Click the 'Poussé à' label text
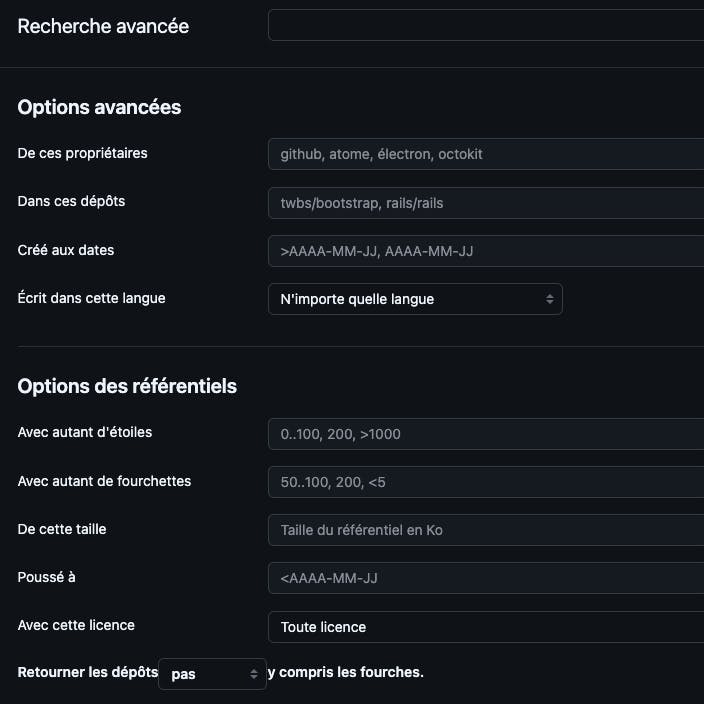Viewport: 704px width, 704px height. 46,577
